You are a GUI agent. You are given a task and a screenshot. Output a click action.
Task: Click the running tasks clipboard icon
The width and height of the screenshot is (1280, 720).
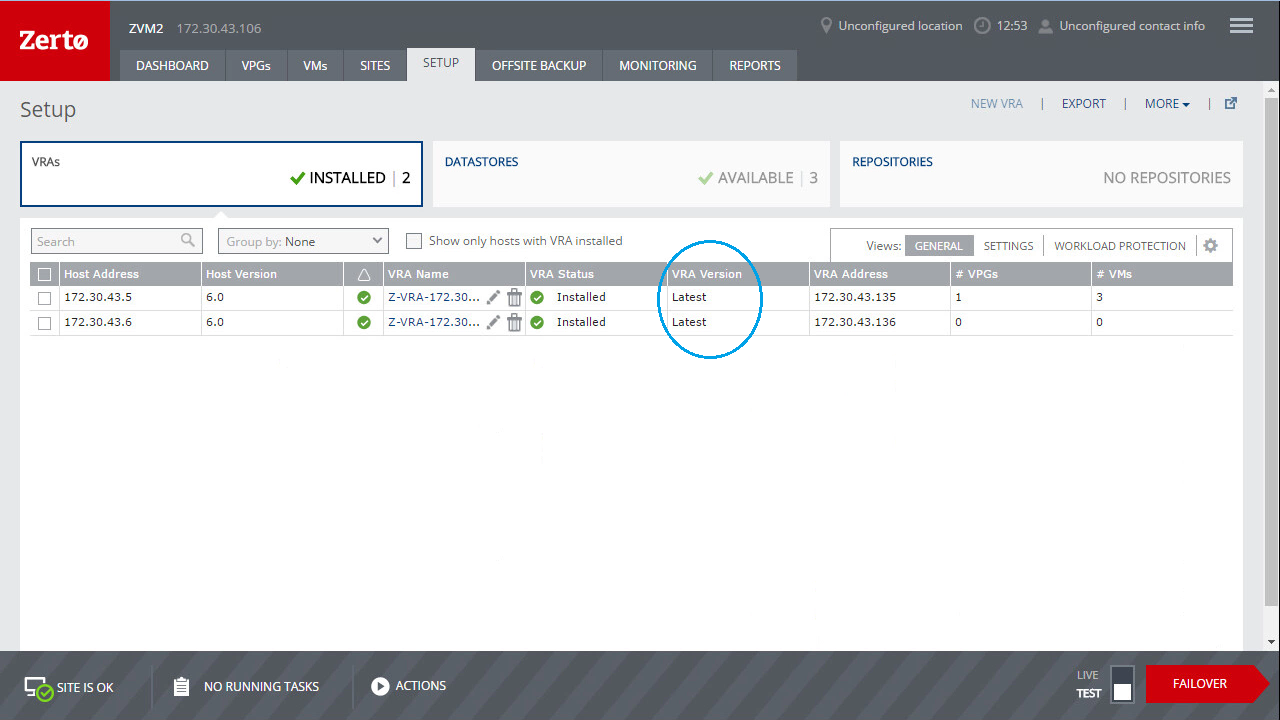point(181,686)
